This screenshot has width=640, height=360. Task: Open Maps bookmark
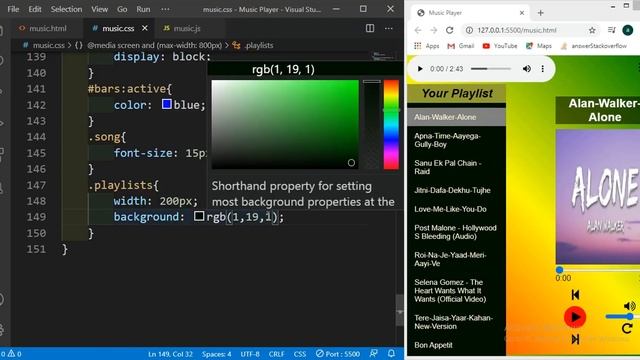pos(539,46)
